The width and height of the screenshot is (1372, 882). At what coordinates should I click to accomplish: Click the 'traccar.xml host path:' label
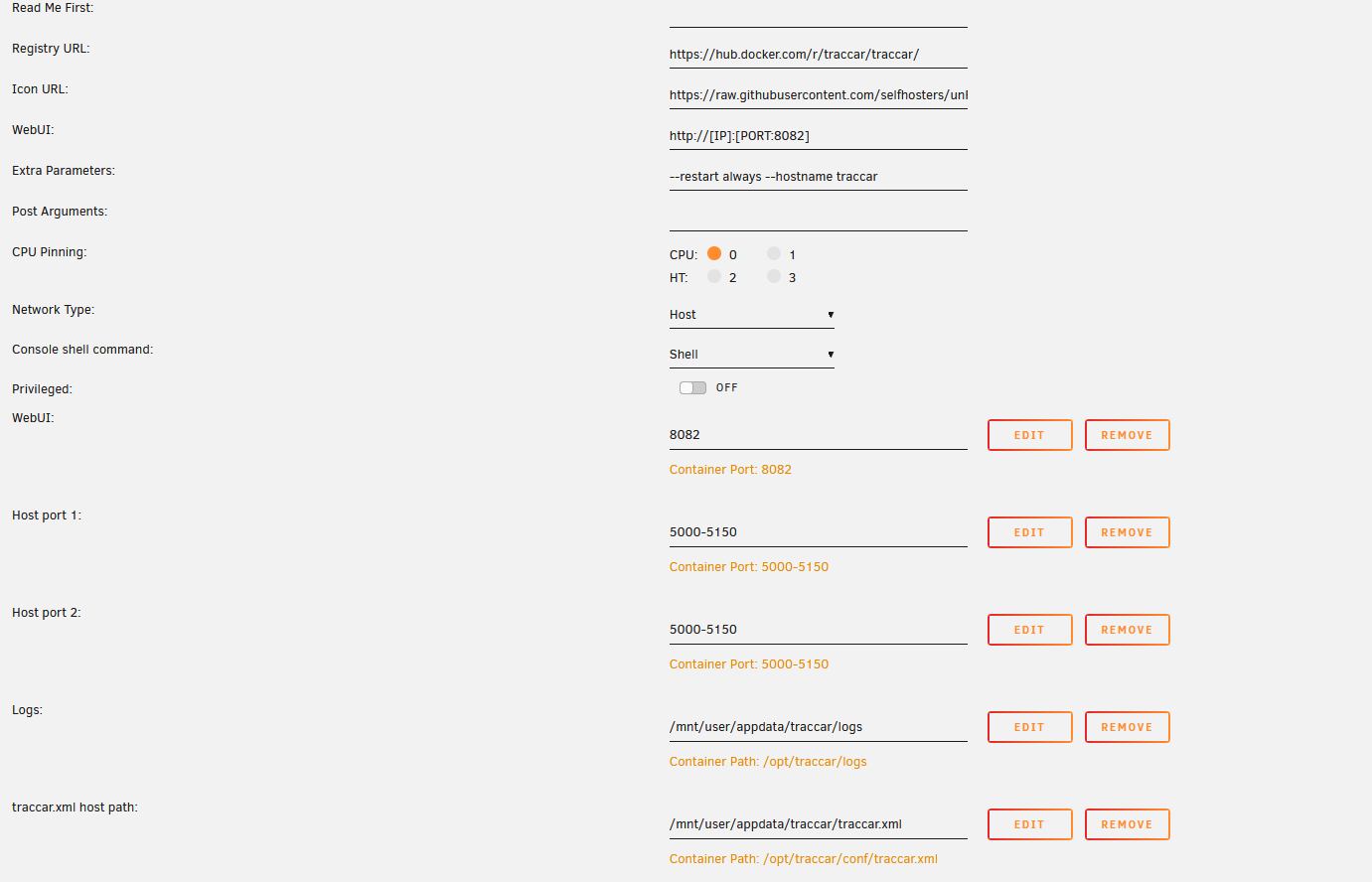75,808
